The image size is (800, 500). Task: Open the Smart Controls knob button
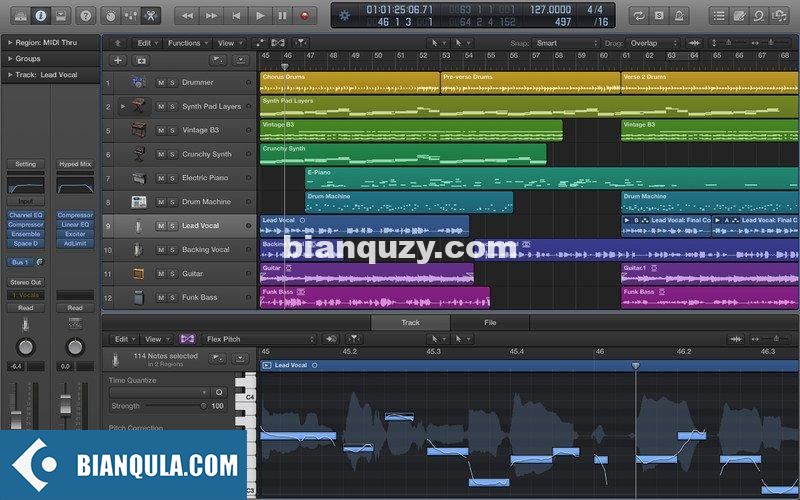coord(110,16)
